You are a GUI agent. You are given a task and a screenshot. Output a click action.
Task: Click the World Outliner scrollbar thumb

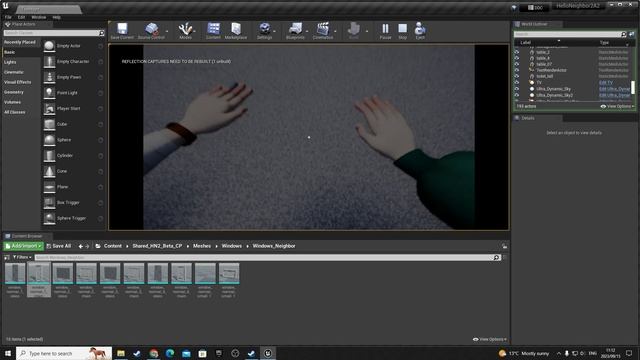tap(633, 87)
